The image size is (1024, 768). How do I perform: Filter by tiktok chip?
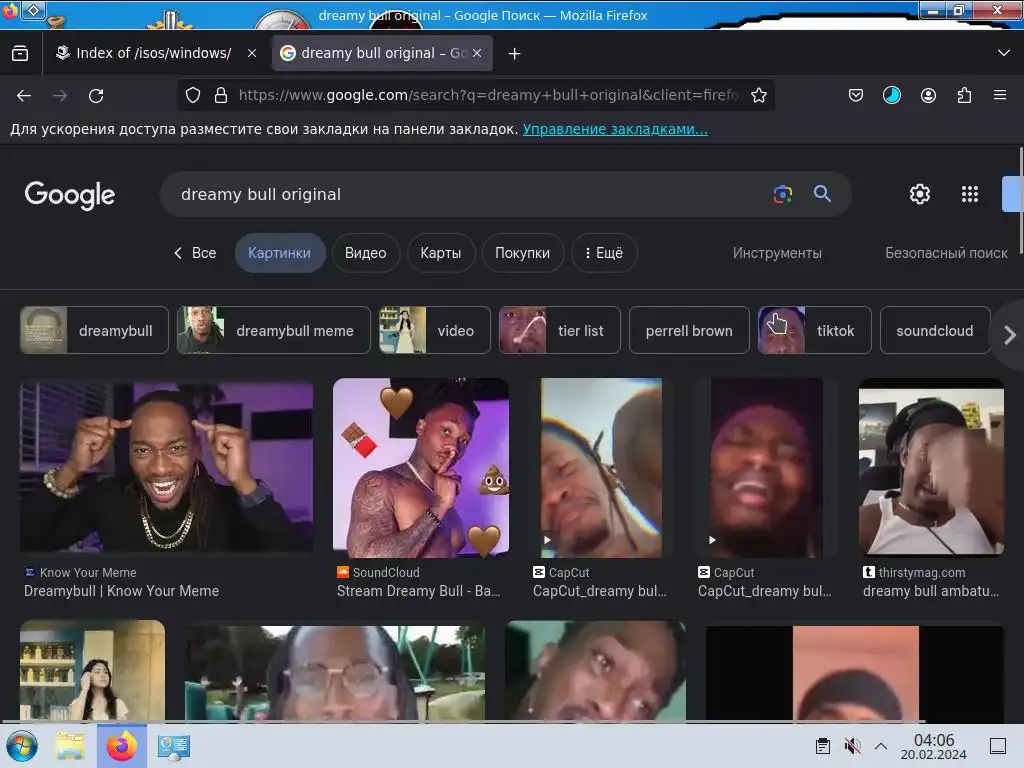pyautogui.click(x=814, y=330)
